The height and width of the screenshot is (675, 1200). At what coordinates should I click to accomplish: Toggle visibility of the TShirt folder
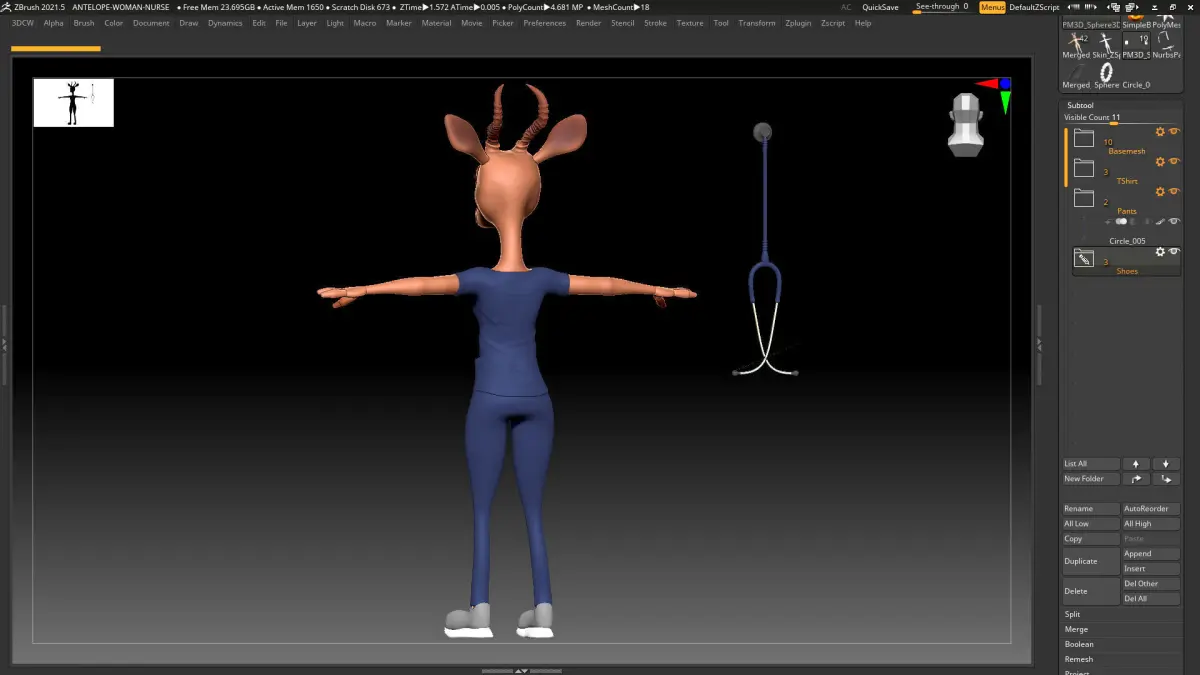pos(1175,162)
